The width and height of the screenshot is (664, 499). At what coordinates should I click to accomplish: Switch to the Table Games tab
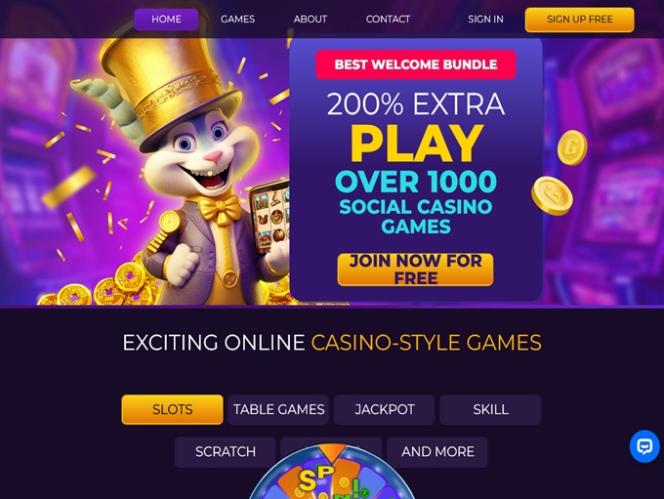279,410
